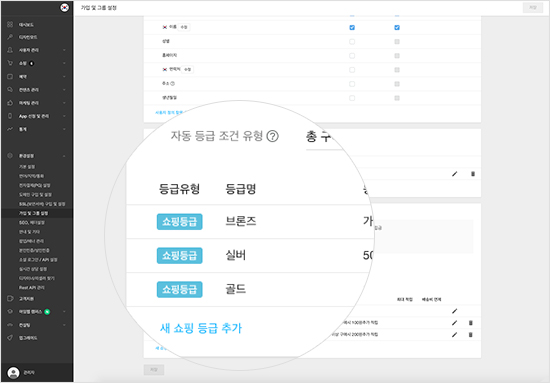Uncheck the second checkbox in 이름 row
The height and width of the screenshot is (383, 550).
pyautogui.click(x=397, y=27)
